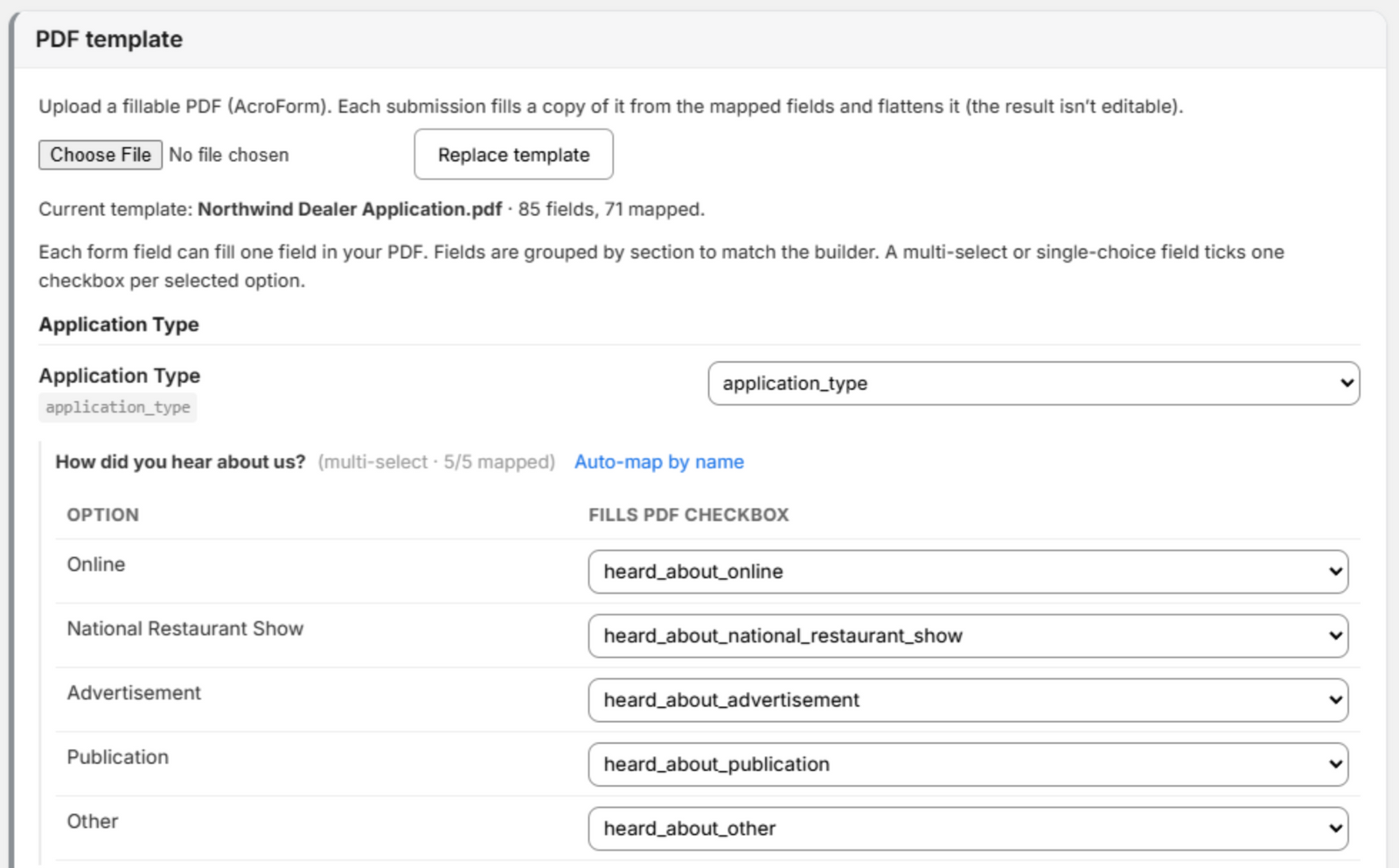
Task: Click the 'PDF template' panel heading
Action: point(109,39)
